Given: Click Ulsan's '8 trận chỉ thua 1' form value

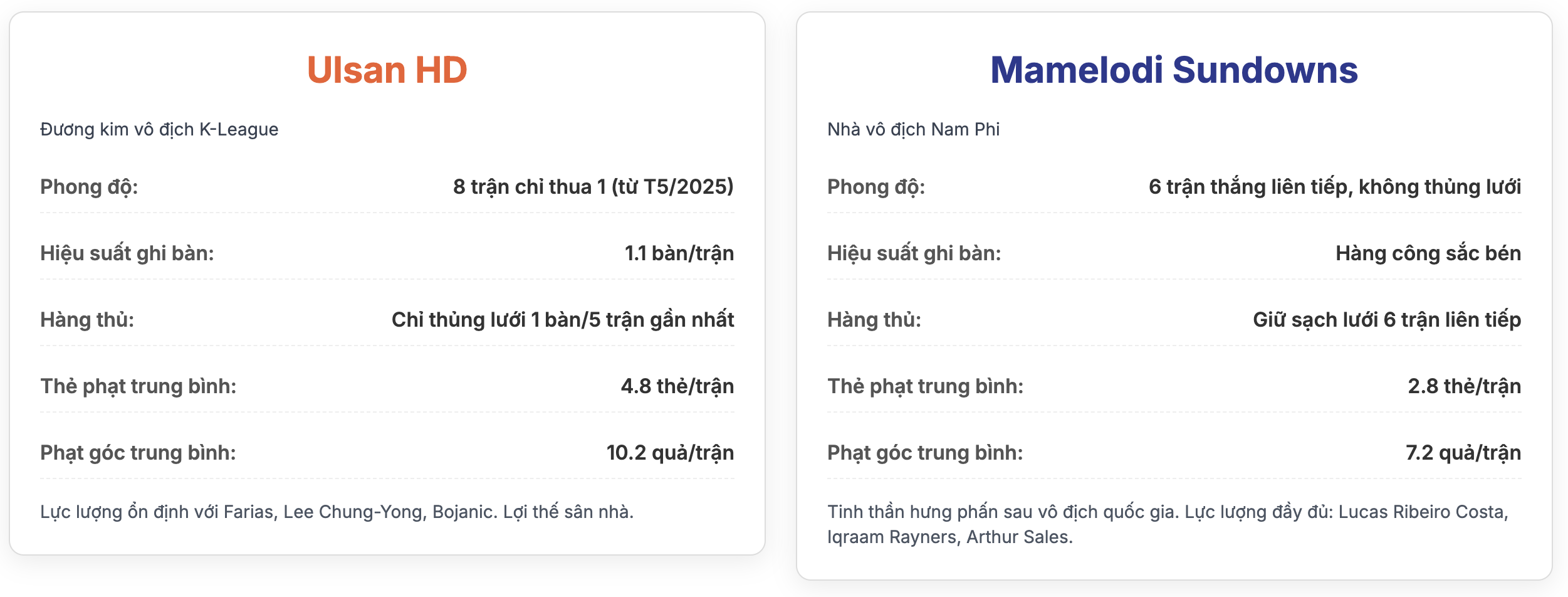Looking at the screenshot, I should 593,187.
